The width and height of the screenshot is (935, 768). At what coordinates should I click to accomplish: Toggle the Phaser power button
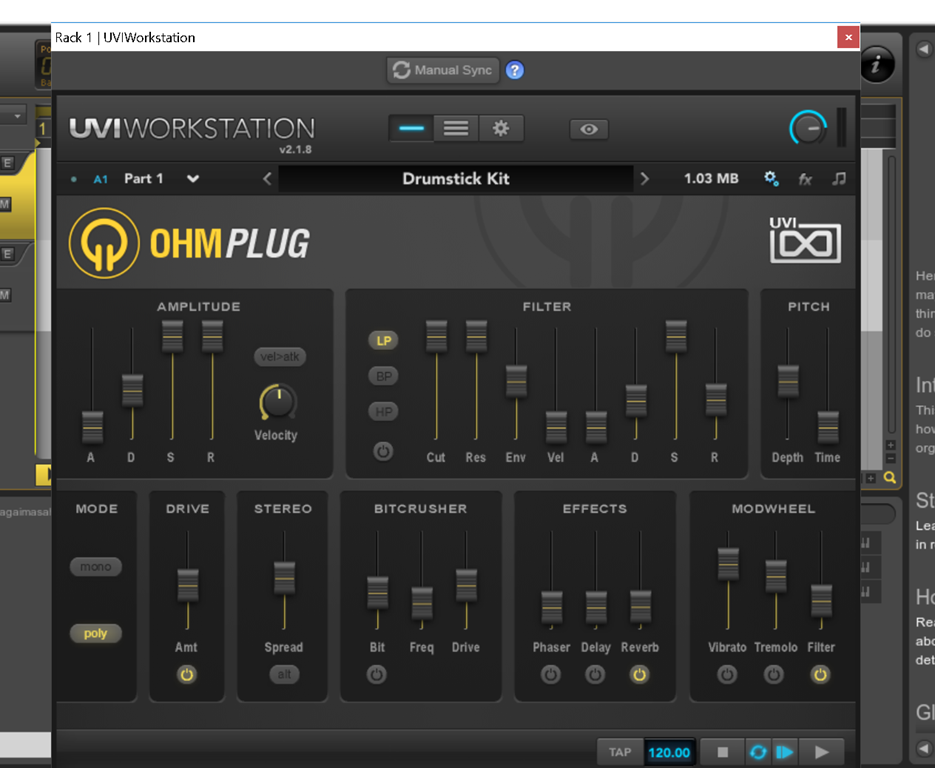coord(550,675)
